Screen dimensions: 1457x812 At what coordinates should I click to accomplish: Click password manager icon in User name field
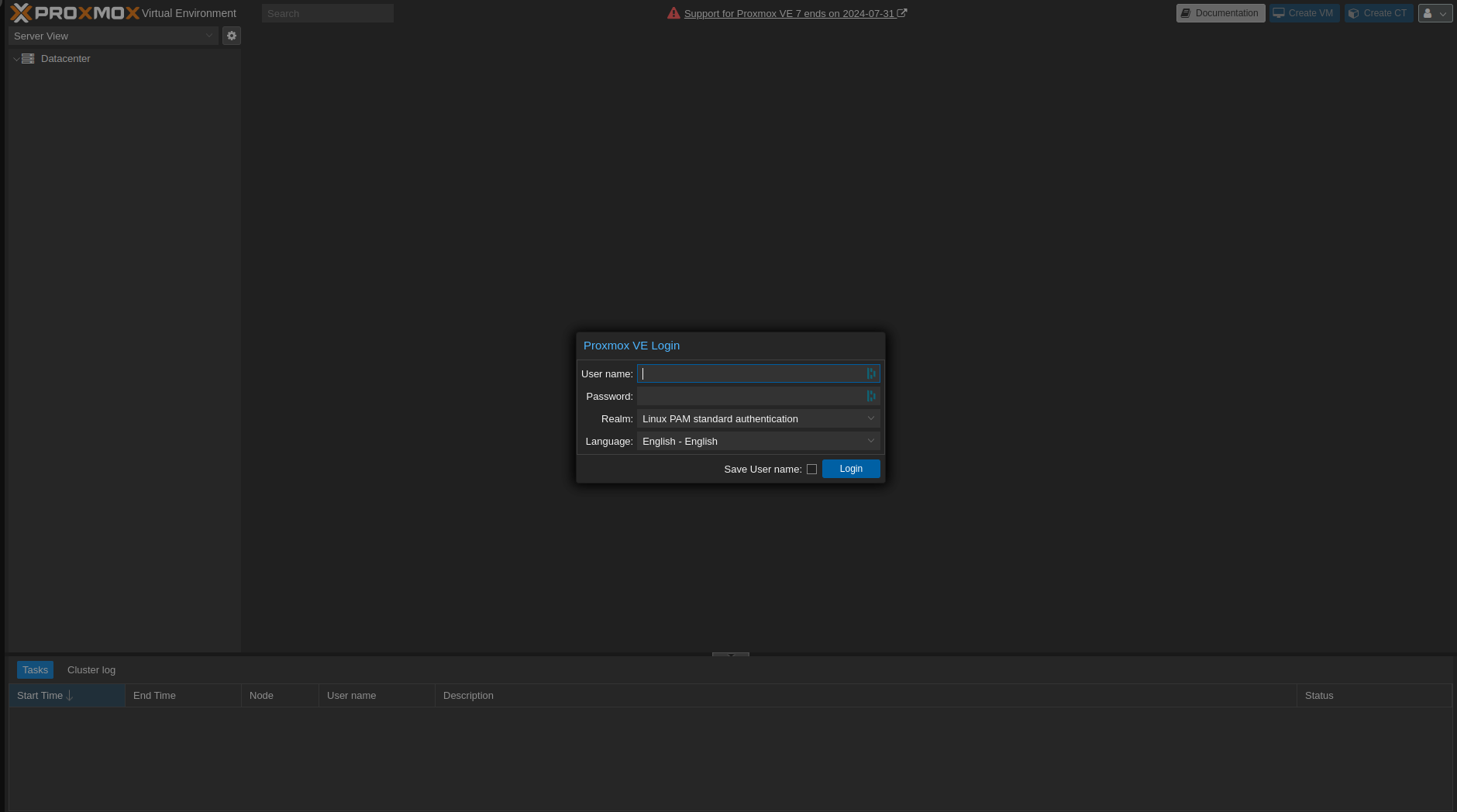point(871,373)
